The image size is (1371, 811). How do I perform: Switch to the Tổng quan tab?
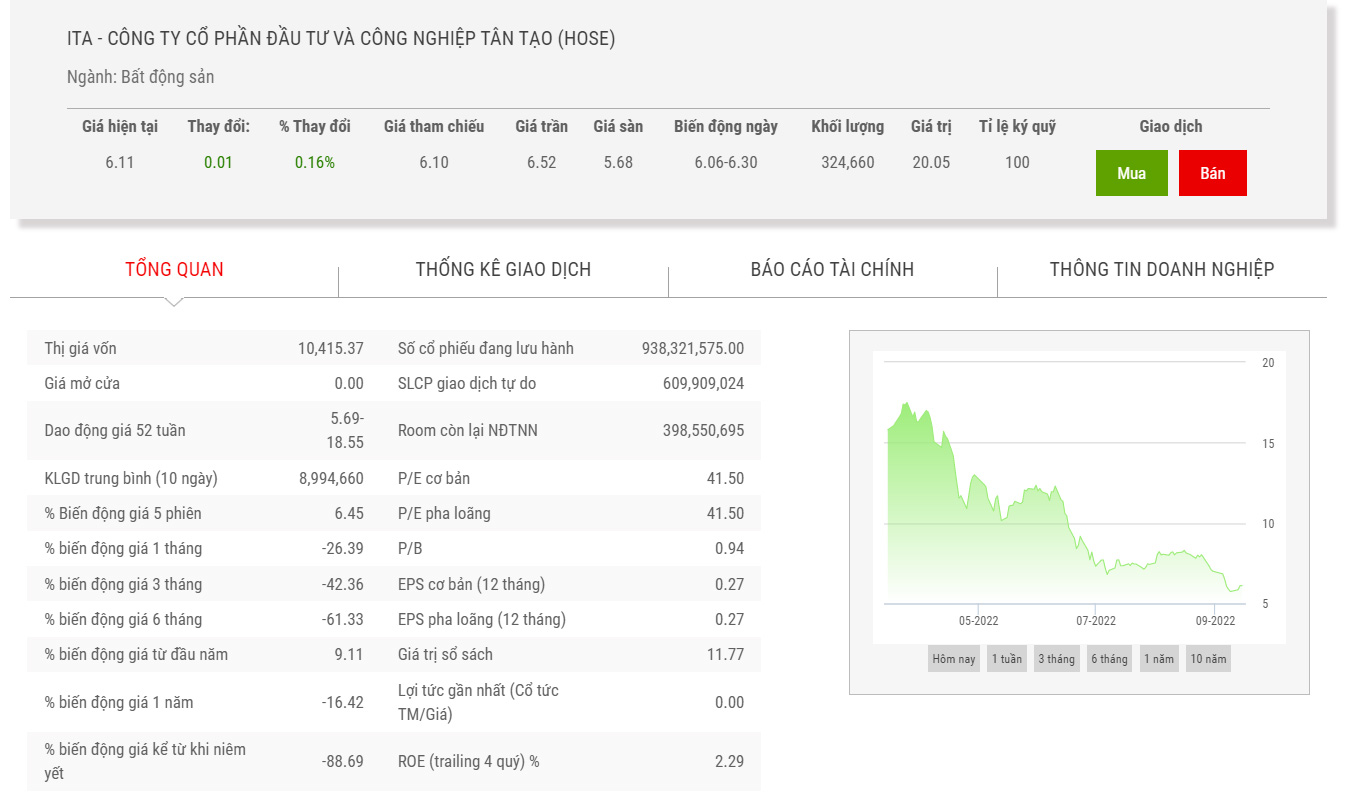(x=174, y=269)
